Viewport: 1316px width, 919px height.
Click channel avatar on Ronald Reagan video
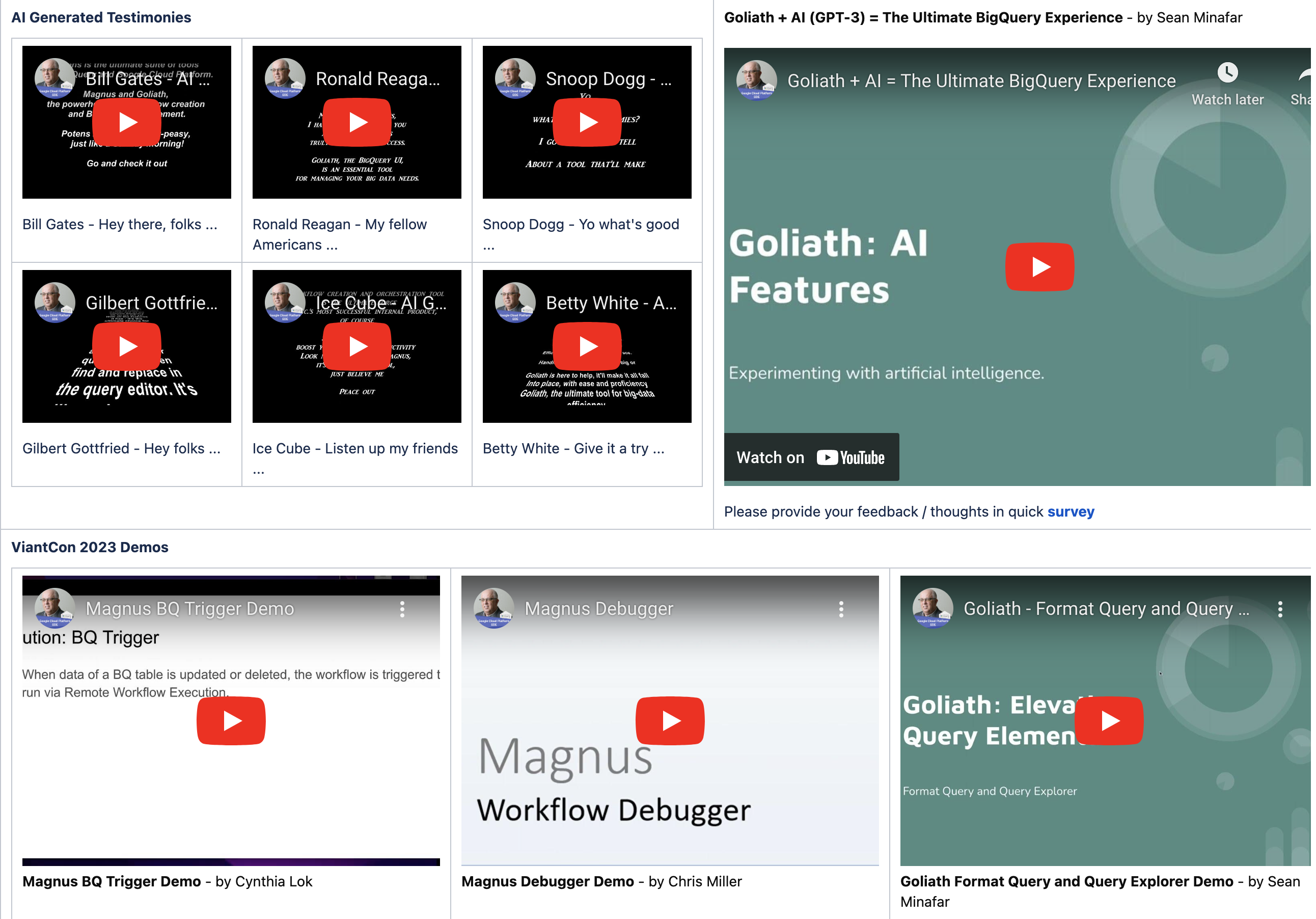point(285,78)
